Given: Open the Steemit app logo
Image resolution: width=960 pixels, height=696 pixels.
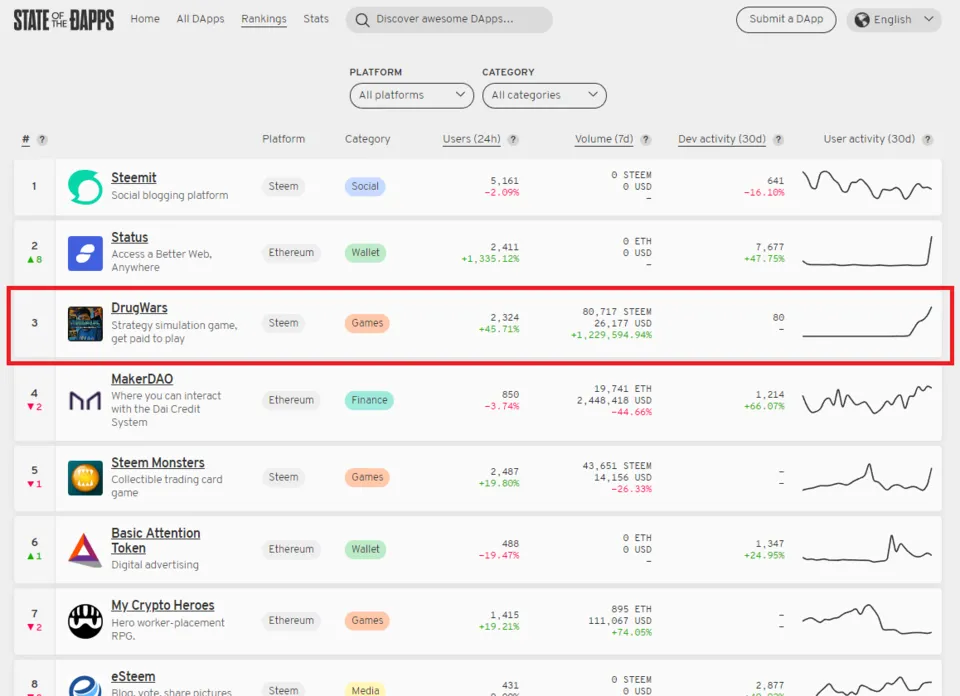Looking at the screenshot, I should [85, 187].
